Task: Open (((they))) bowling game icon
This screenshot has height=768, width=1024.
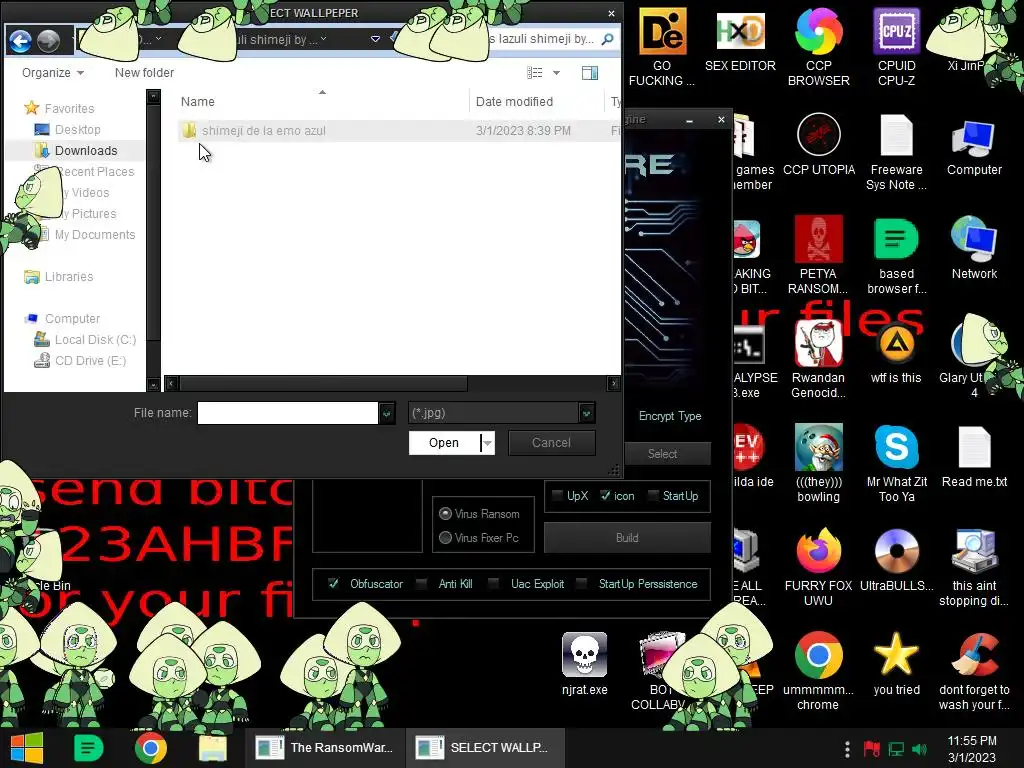Action: [818, 464]
